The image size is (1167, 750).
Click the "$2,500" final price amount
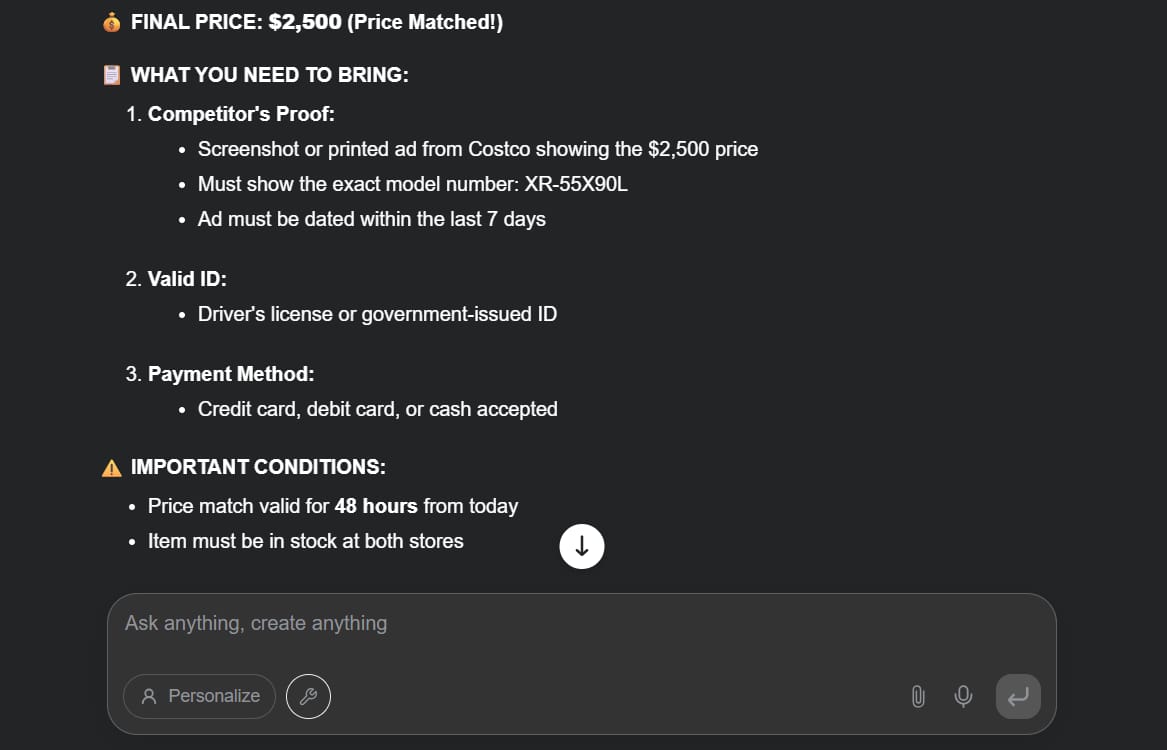tap(305, 22)
